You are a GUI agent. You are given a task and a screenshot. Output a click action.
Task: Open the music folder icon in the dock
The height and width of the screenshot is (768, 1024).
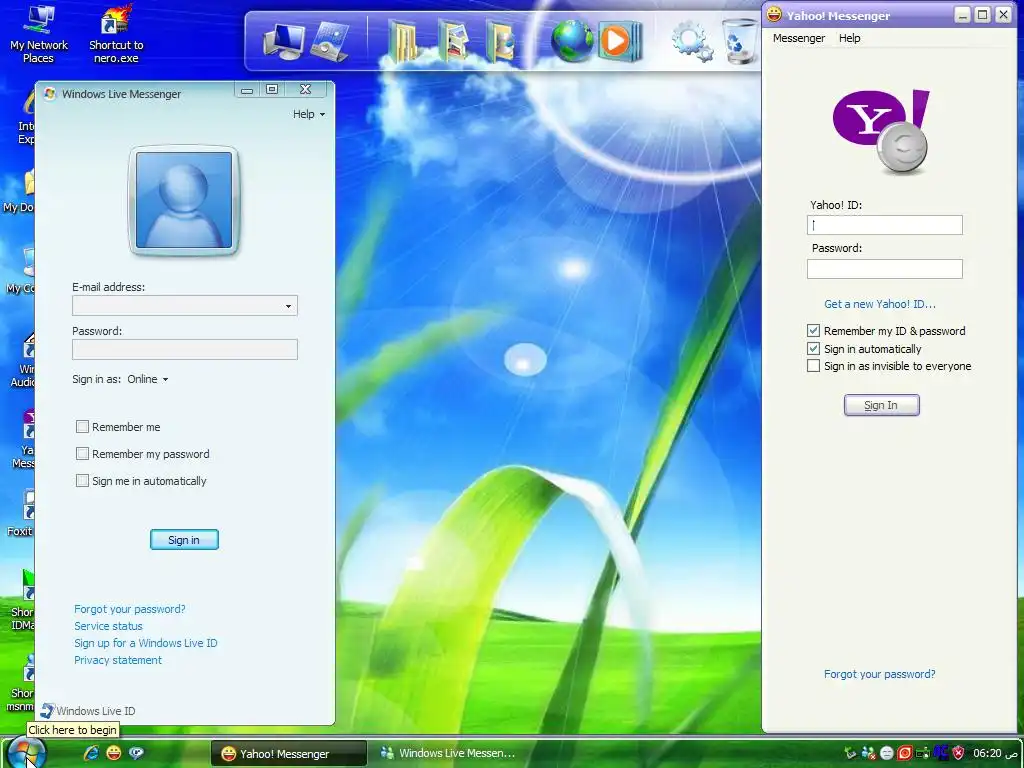click(x=501, y=40)
